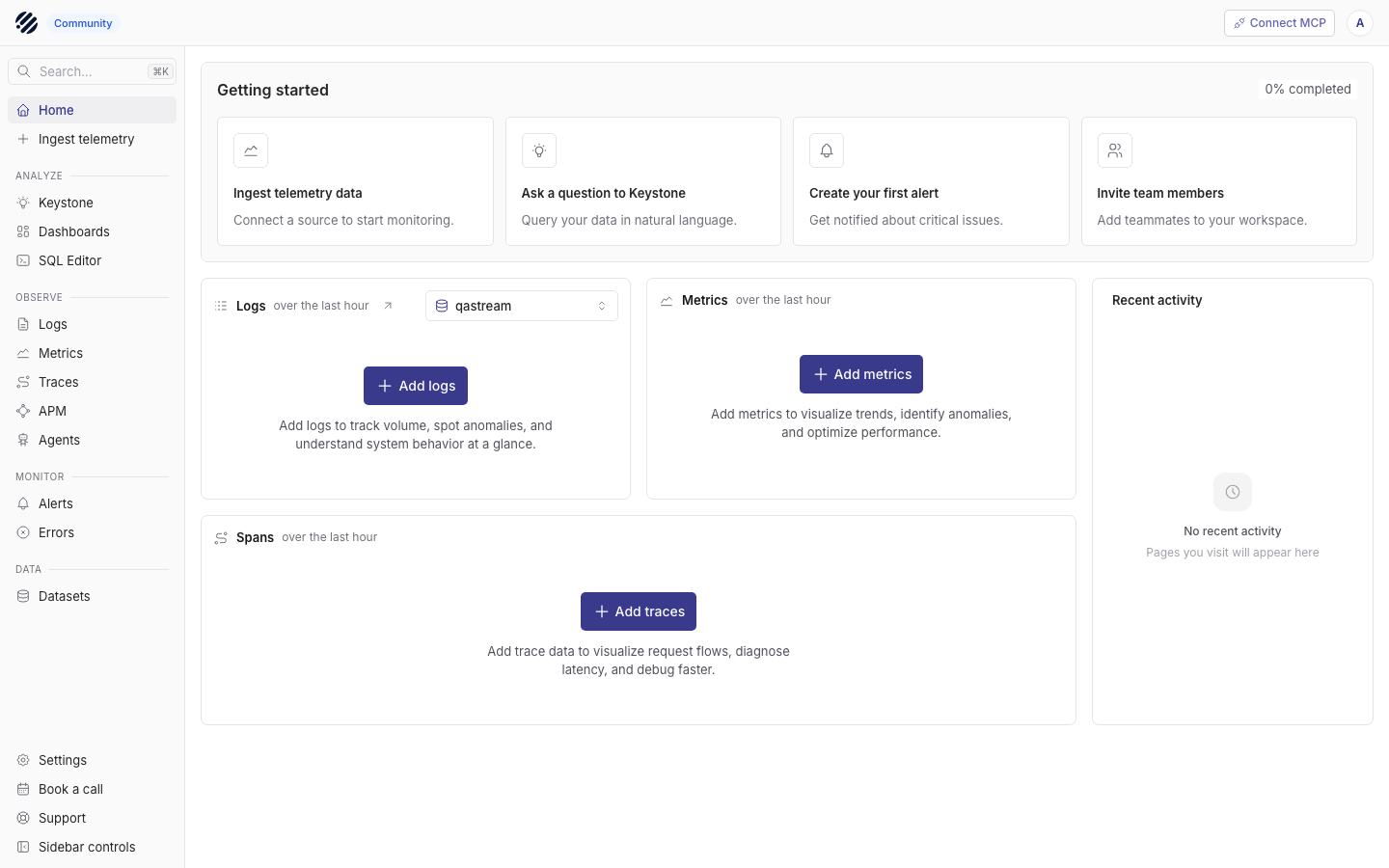Click the Community badge in the header
This screenshot has height=868, width=1389.
pyautogui.click(x=83, y=23)
